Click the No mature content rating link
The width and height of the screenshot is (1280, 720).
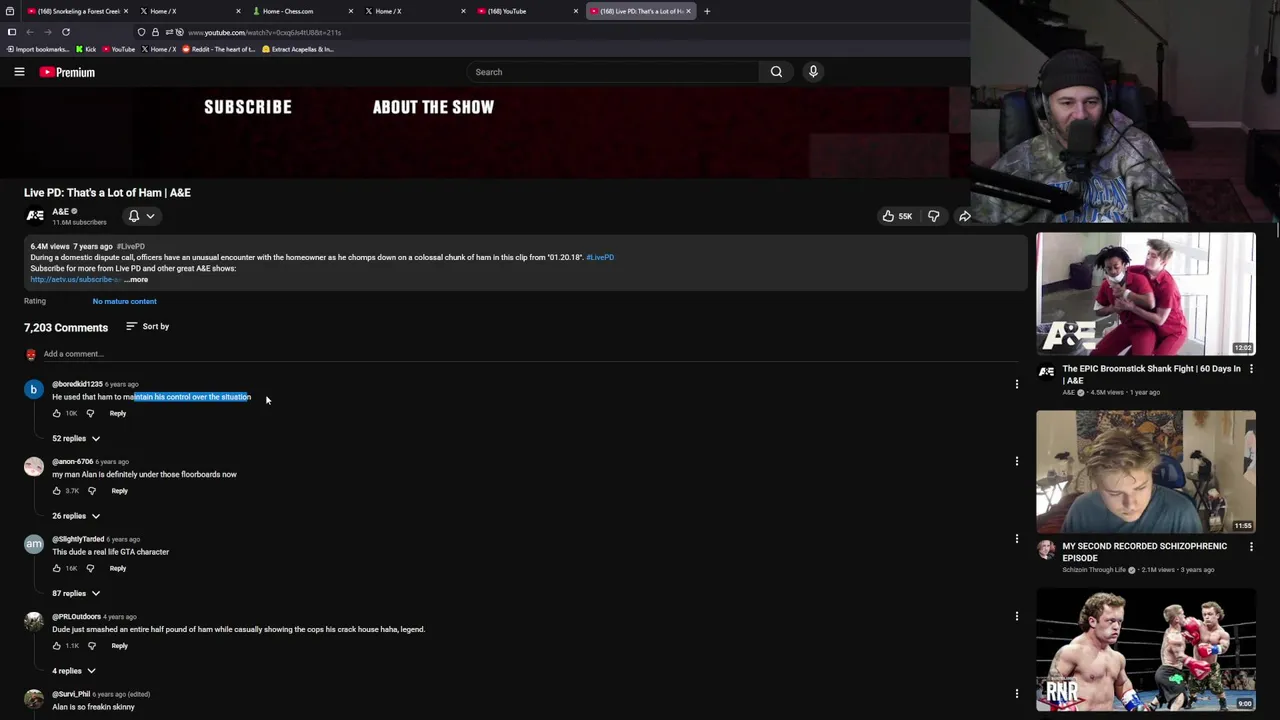pos(124,301)
